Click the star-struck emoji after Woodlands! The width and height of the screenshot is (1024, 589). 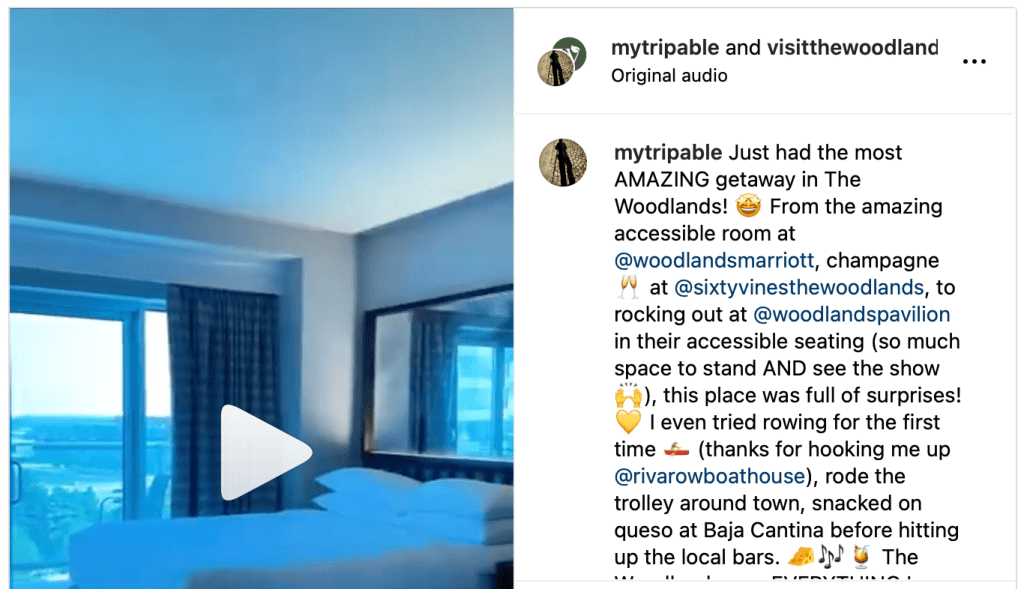(x=748, y=206)
